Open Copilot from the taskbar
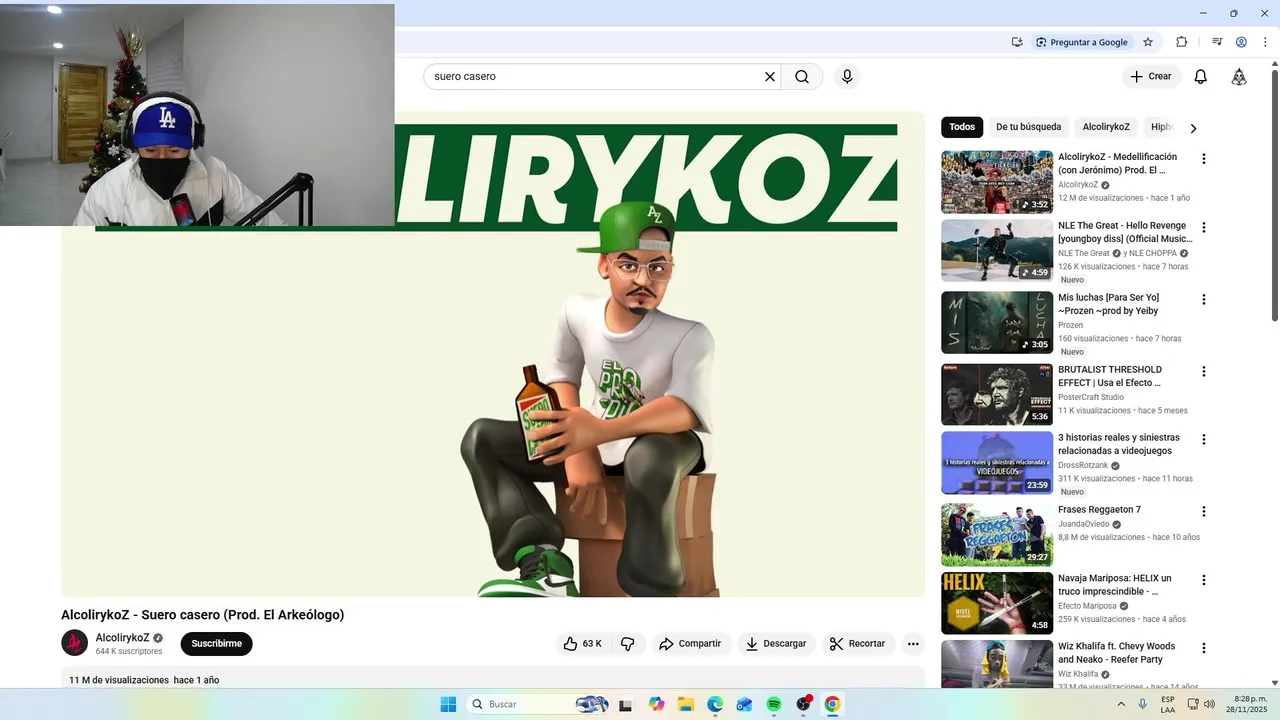1280x720 pixels. (656, 704)
